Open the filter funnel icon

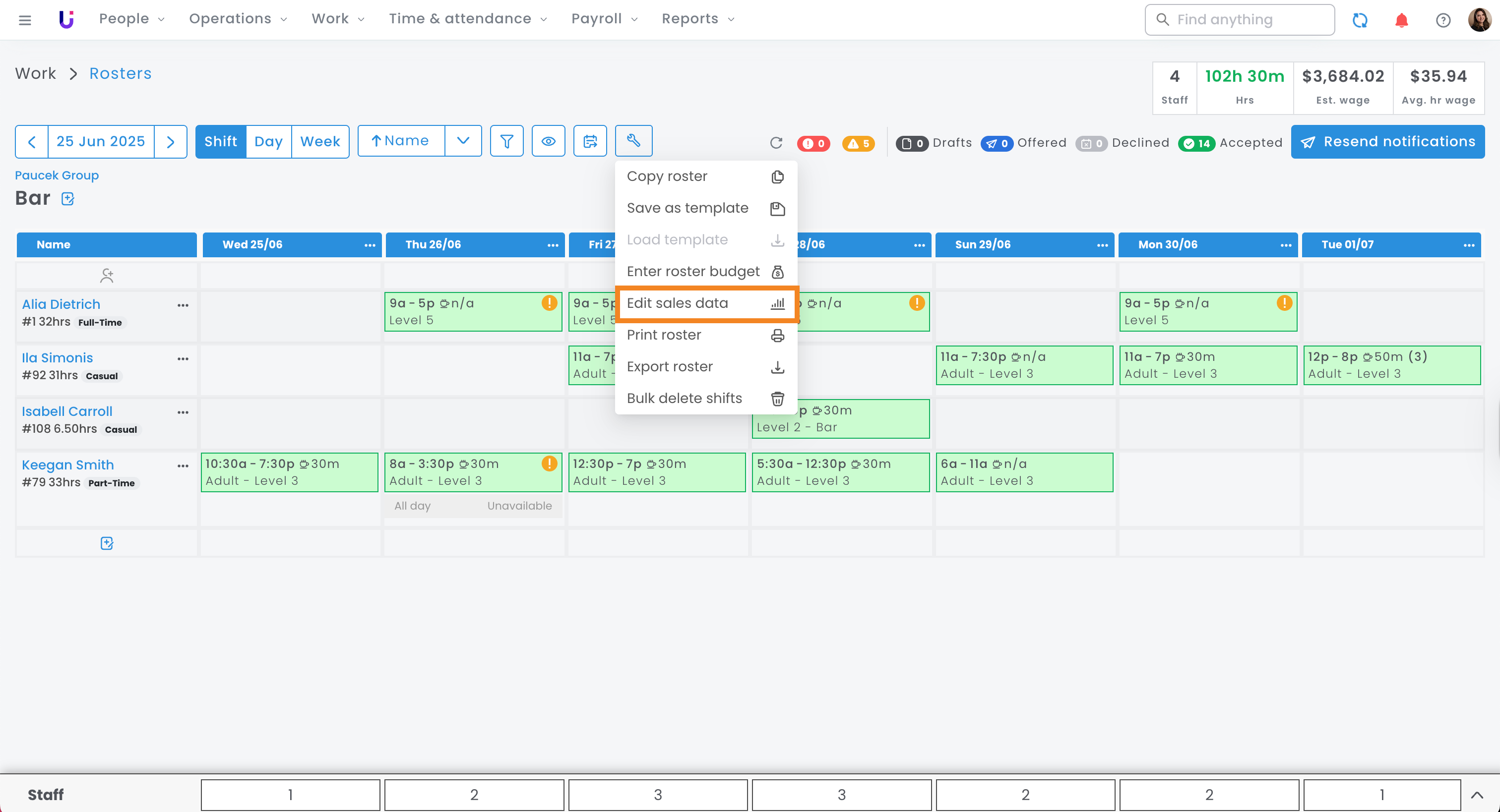tap(506, 141)
